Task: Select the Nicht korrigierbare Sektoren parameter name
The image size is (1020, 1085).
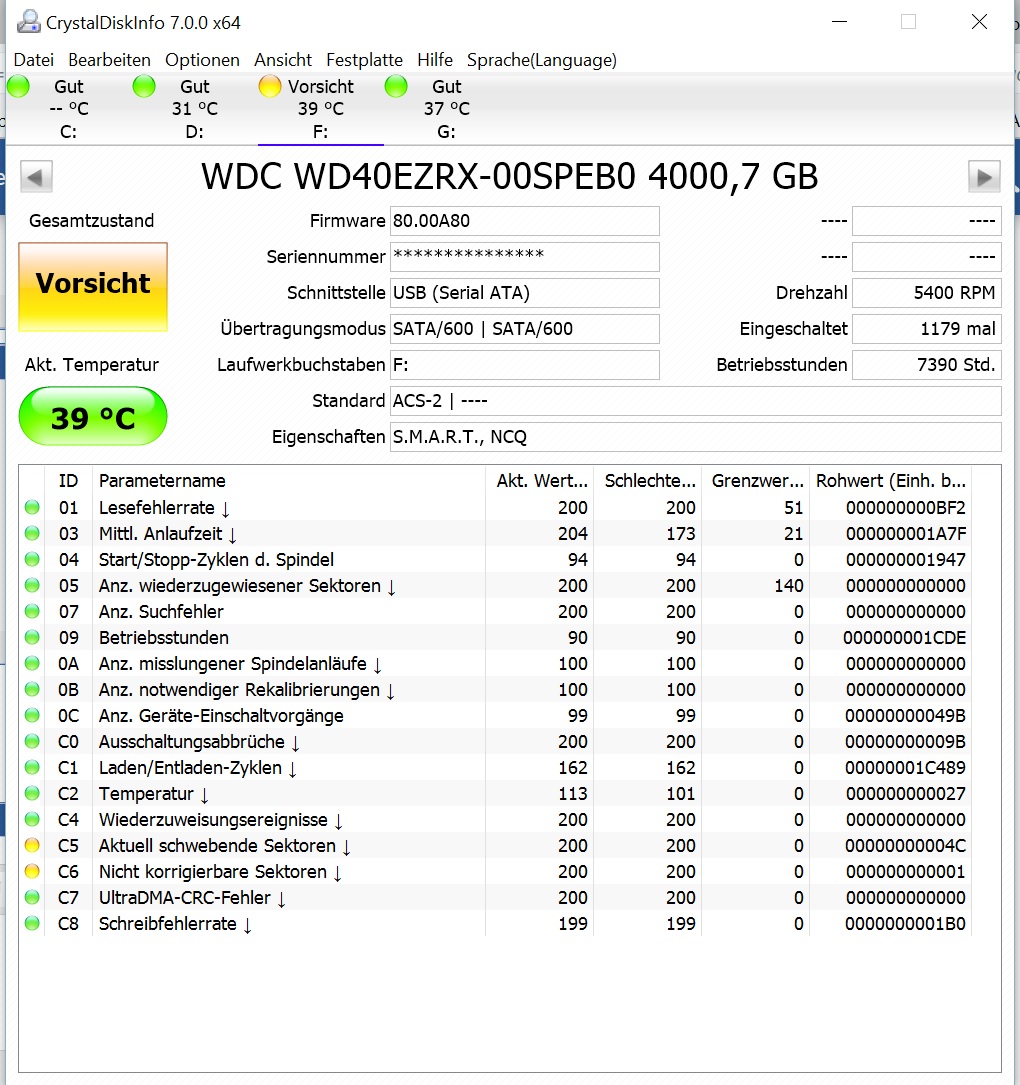Action: click(220, 872)
